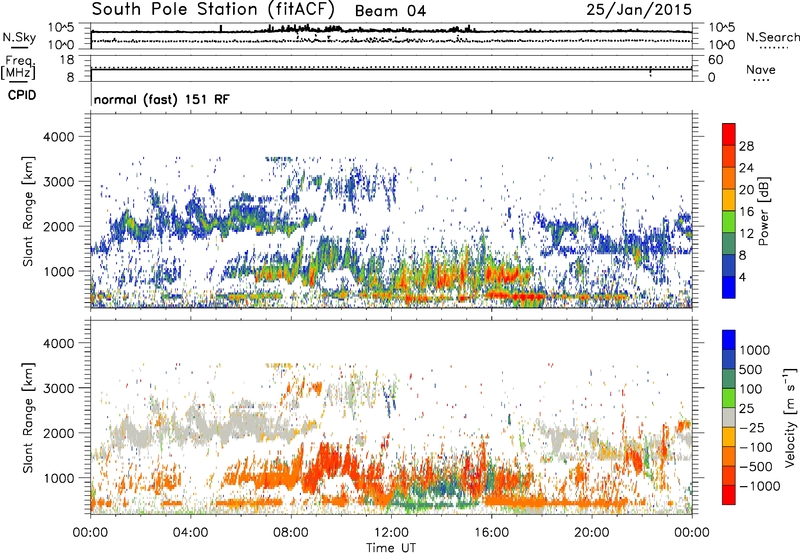Viewport: 800px width, 554px height.
Task: Click the '1000' slant range tick on the velocity panel
Action: 58,479
